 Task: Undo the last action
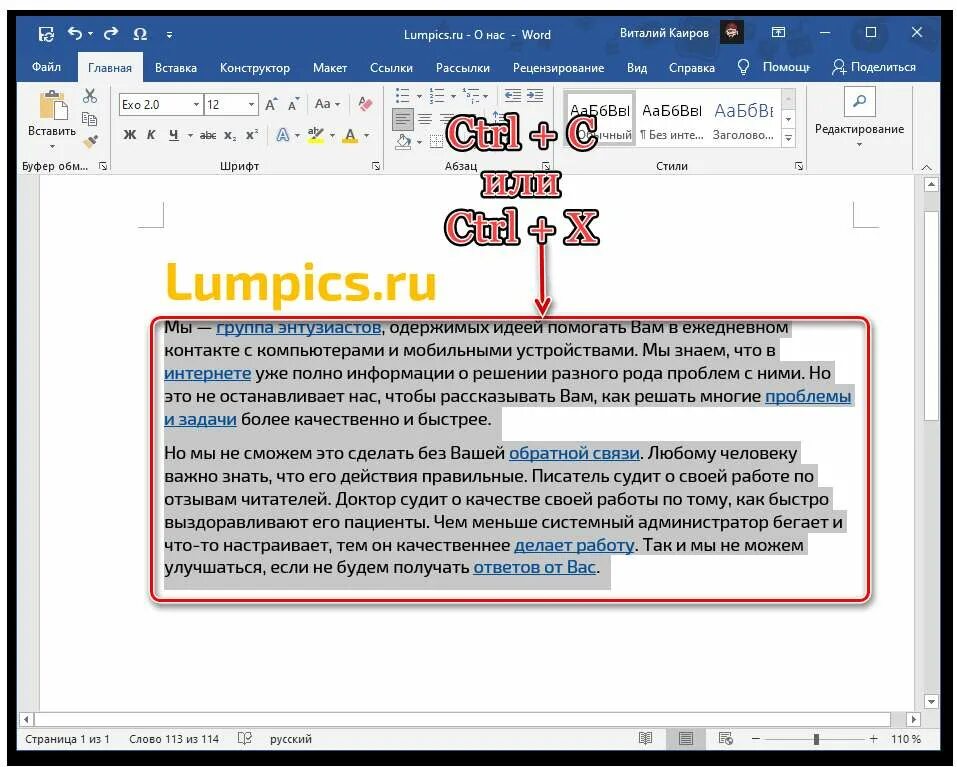[75, 34]
